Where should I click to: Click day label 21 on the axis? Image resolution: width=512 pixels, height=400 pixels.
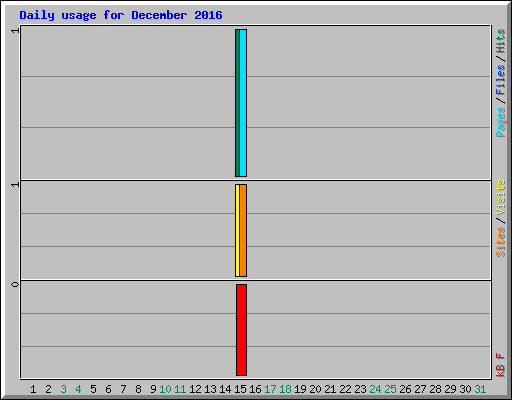click(330, 389)
